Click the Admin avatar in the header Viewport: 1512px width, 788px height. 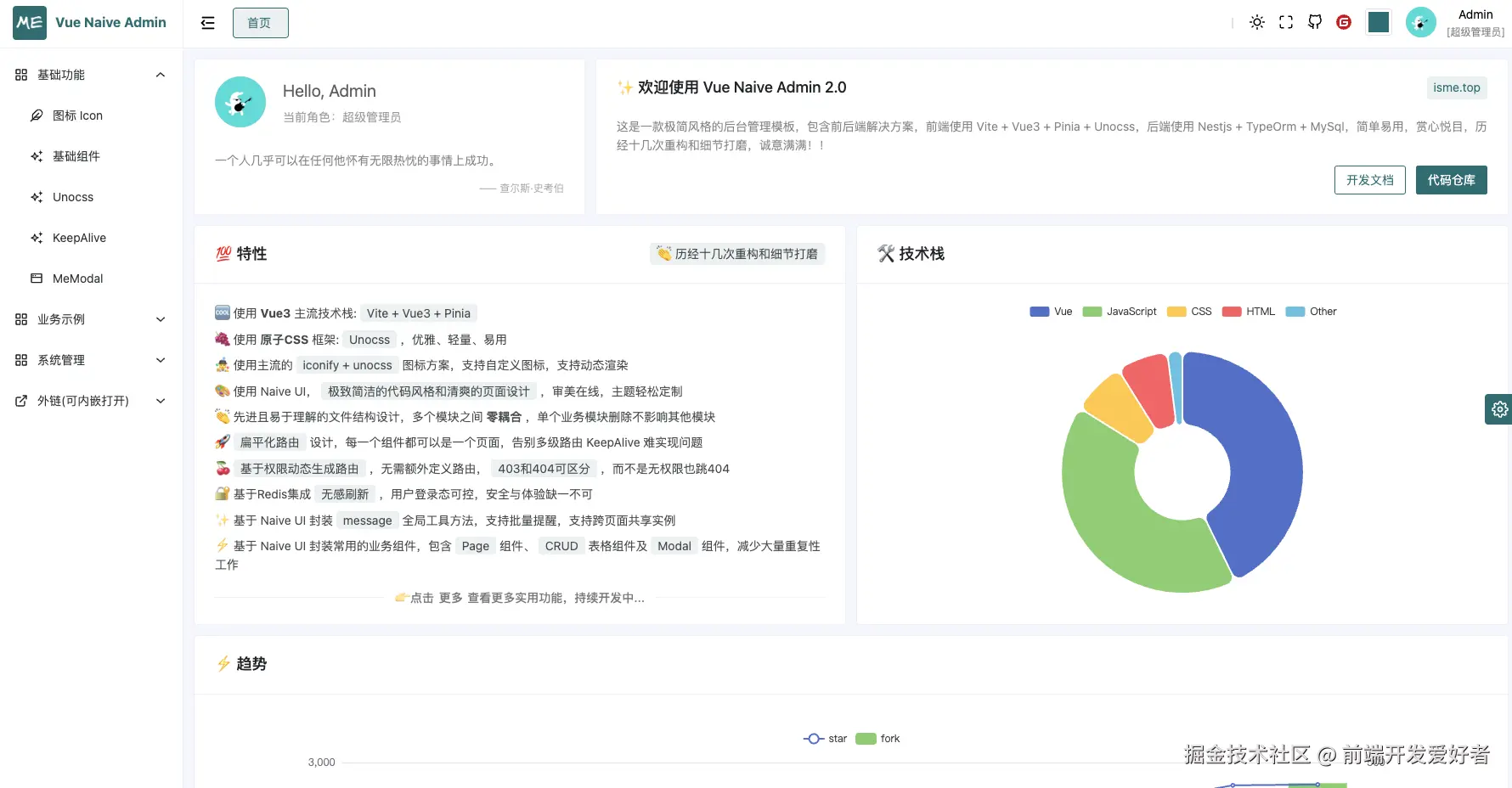point(1421,22)
